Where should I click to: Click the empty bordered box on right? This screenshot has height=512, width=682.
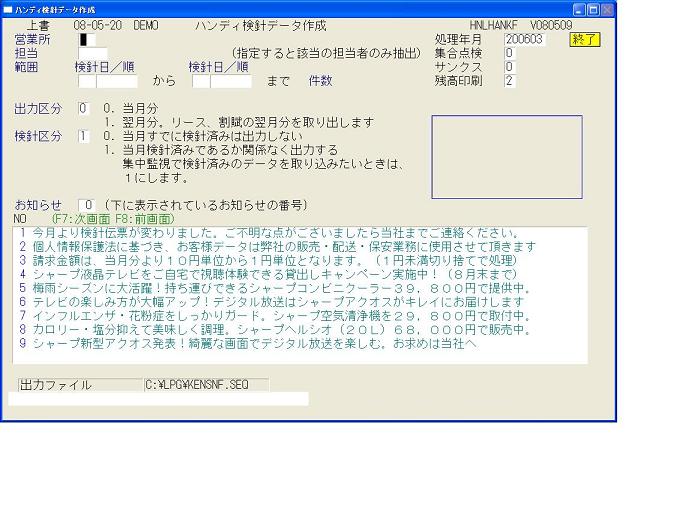507,157
